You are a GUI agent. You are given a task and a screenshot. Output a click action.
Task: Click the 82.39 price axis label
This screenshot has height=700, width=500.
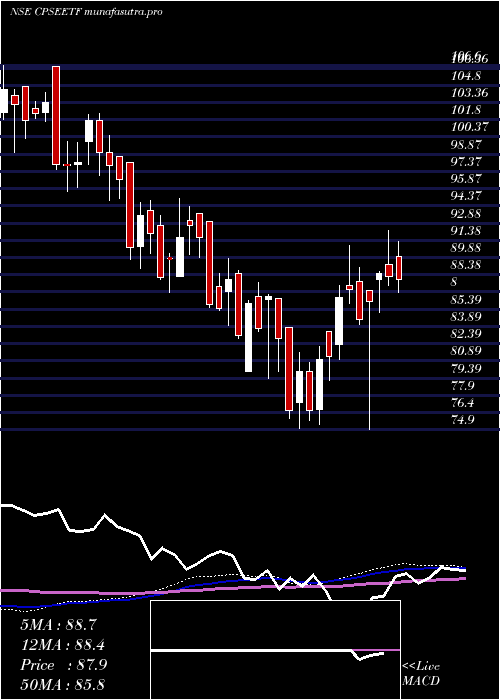466,333
